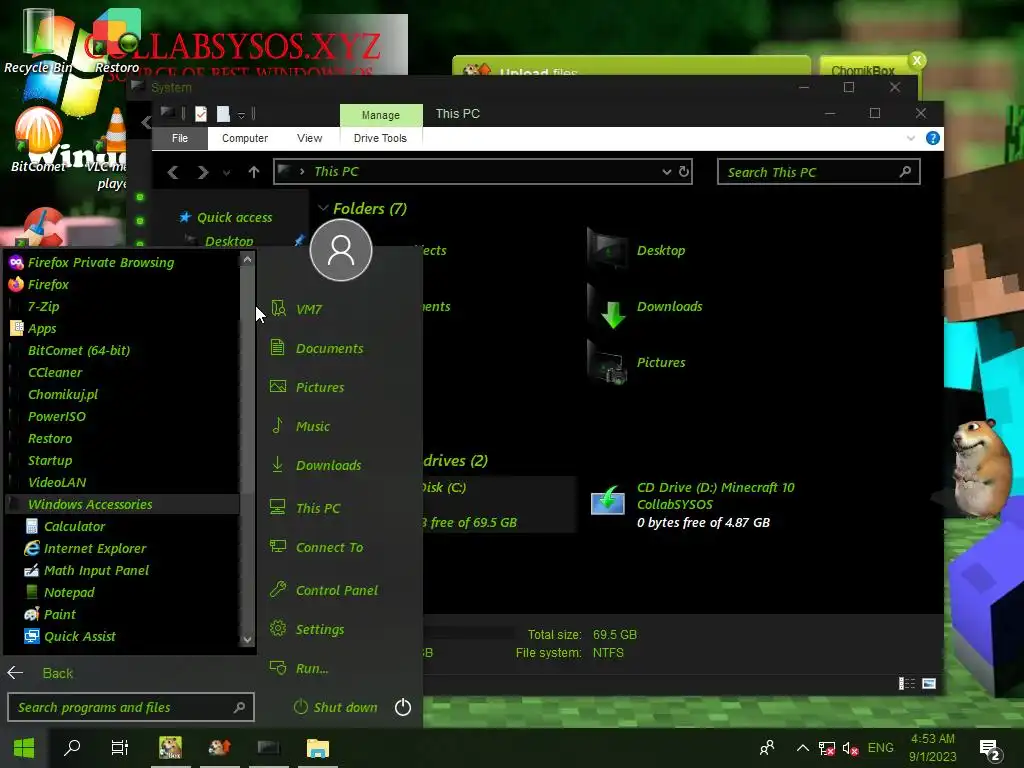Expand the 7-Zip program folder
1024x768 pixels.
pyautogui.click(x=43, y=306)
